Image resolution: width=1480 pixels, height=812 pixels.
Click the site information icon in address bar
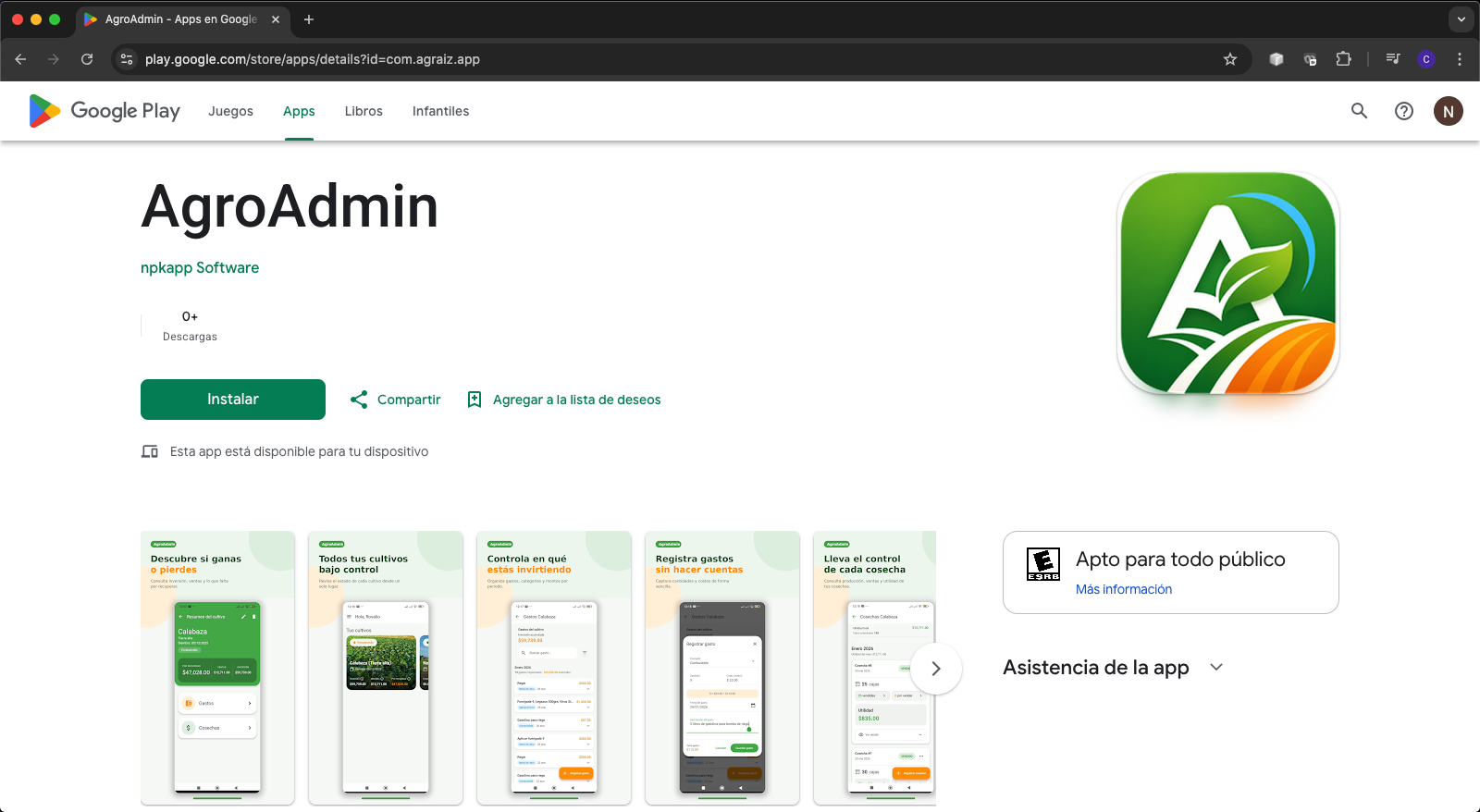click(x=127, y=59)
